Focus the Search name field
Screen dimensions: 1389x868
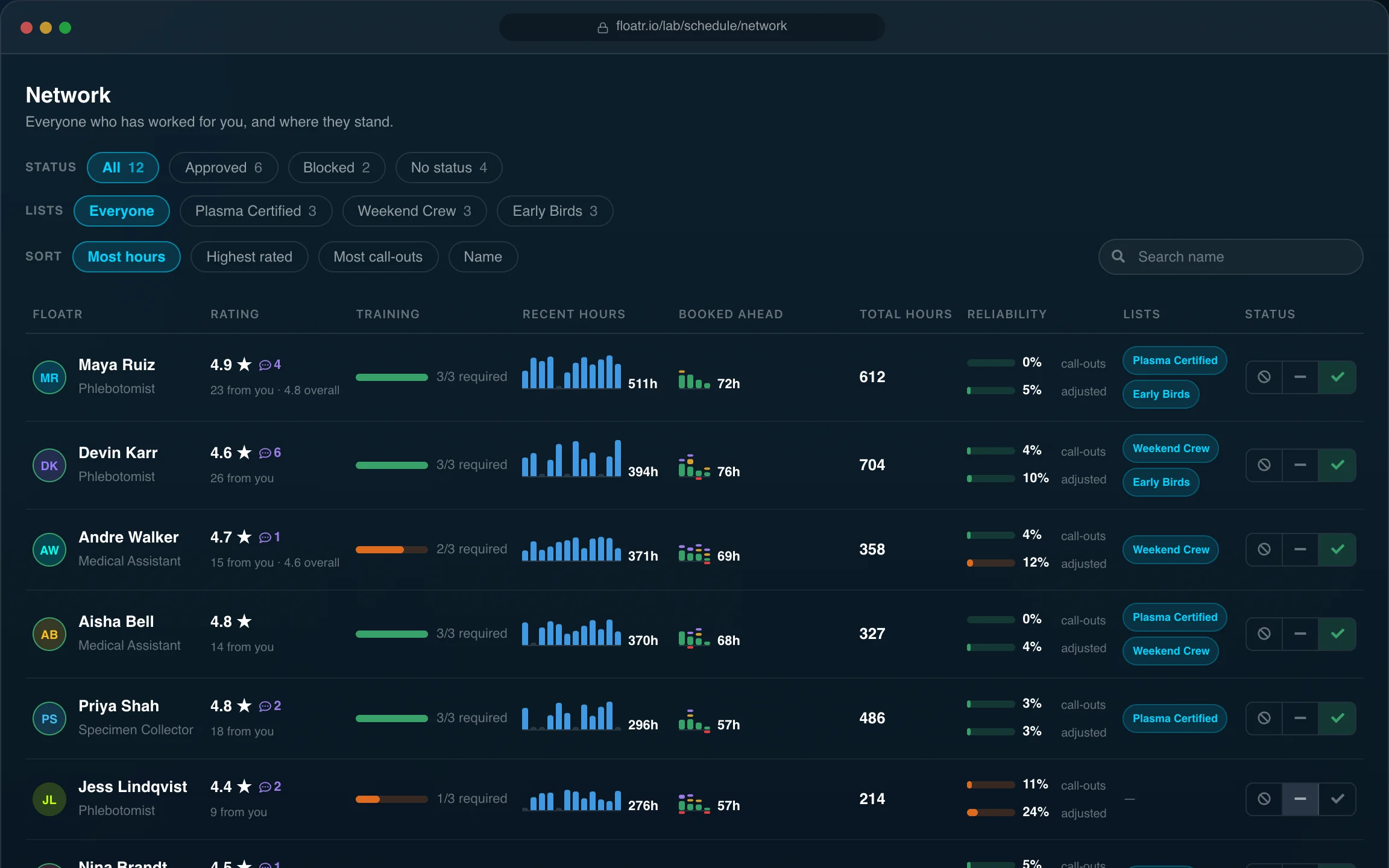point(1230,257)
